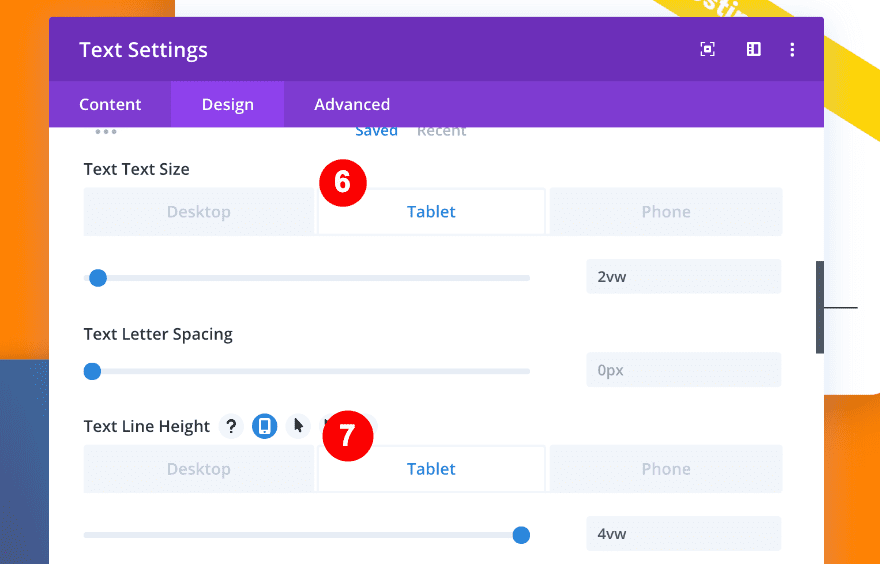
Task: Open the three-dot vertical options menu
Action: point(792,49)
